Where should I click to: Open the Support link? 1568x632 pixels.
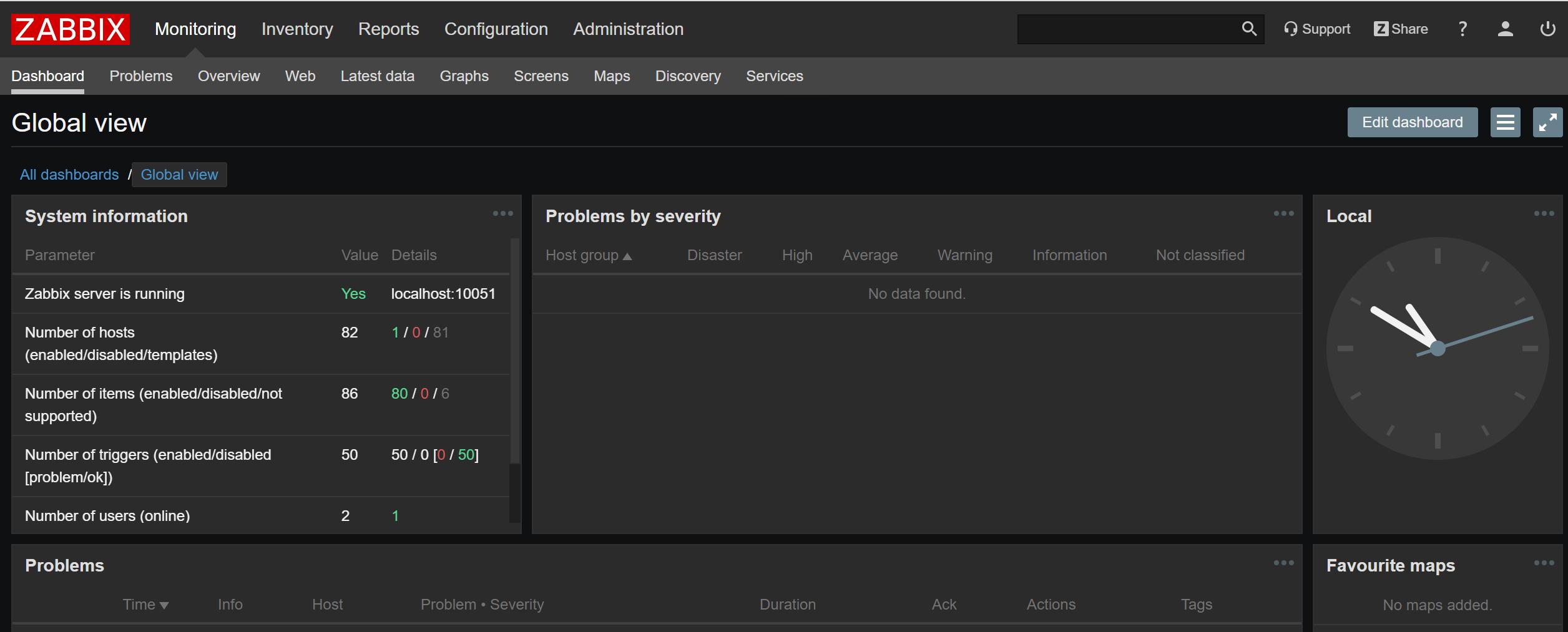point(1317,29)
